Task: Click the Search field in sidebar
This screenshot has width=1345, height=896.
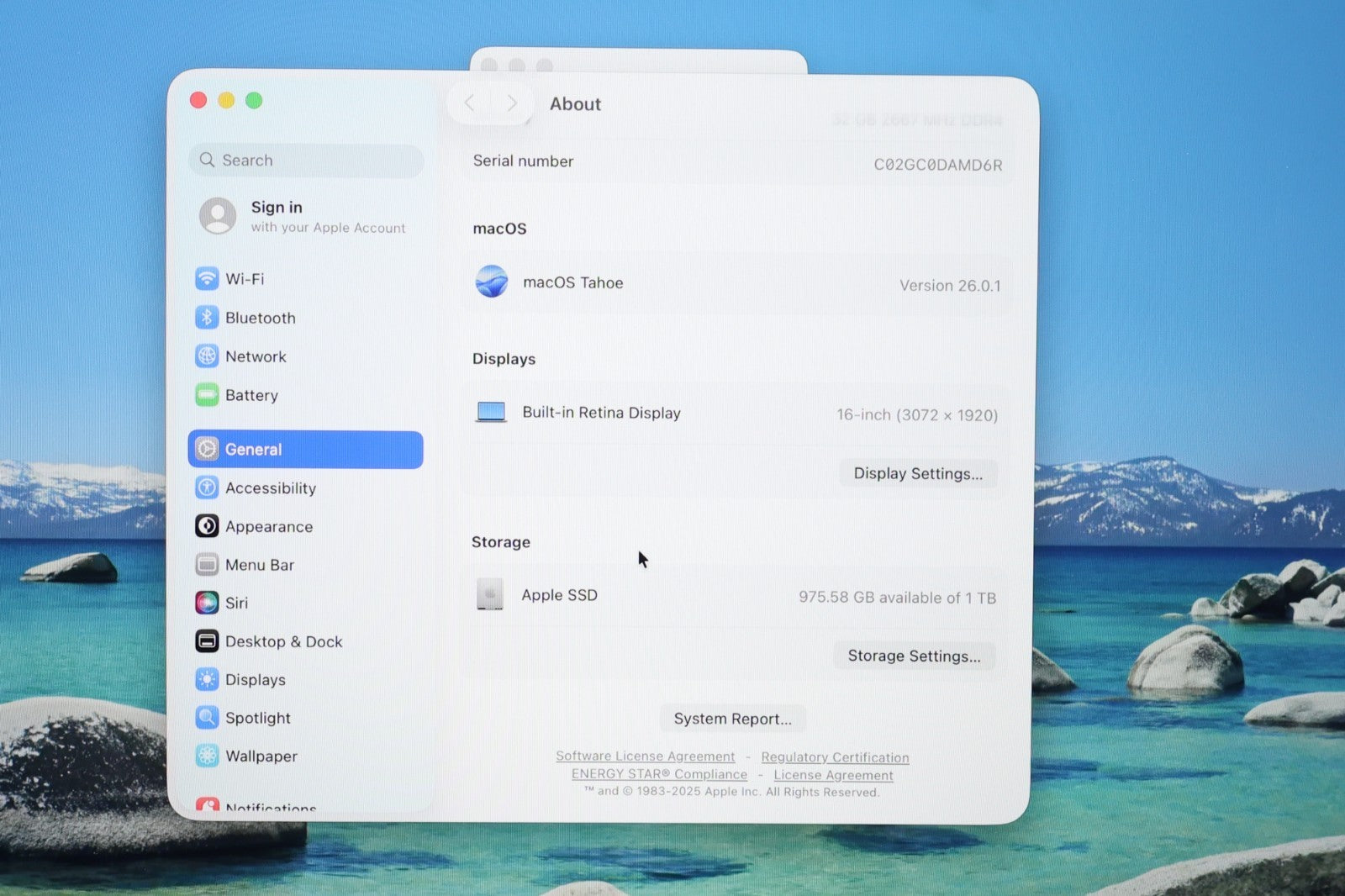Action: 307,160
